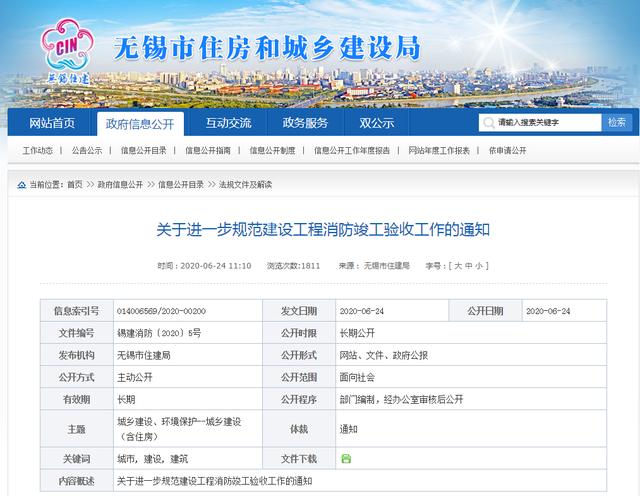Click the magnifier icon in search box
The height and width of the screenshot is (496, 640).
[490, 123]
